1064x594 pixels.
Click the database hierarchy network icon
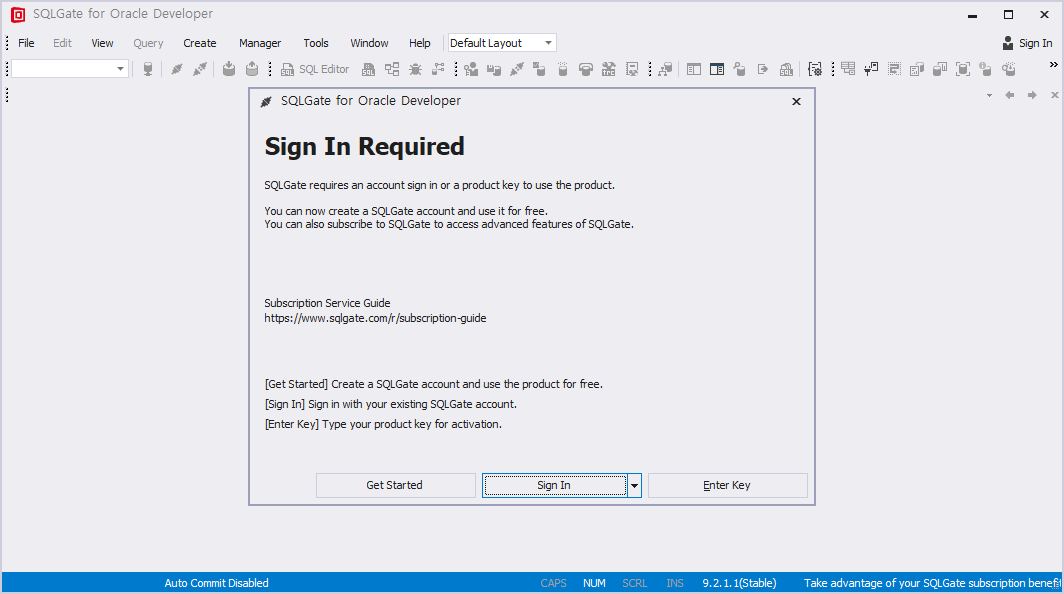[665, 69]
